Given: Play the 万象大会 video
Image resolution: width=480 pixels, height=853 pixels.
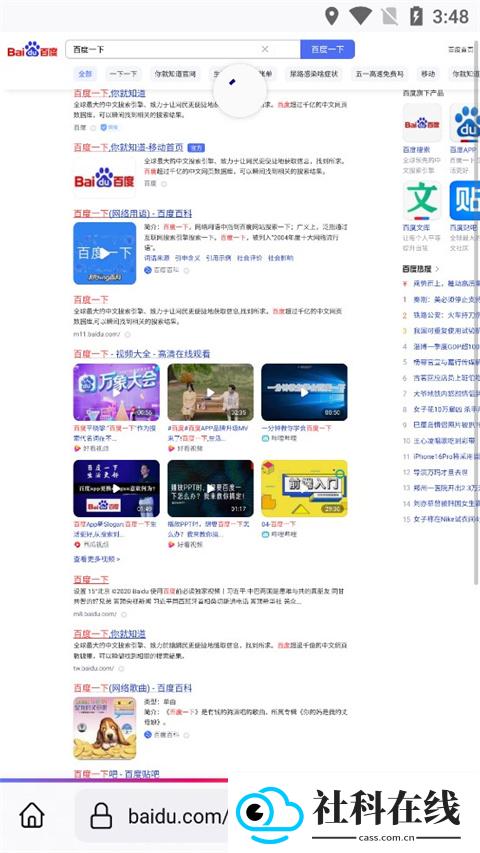Looking at the screenshot, I should (116, 392).
